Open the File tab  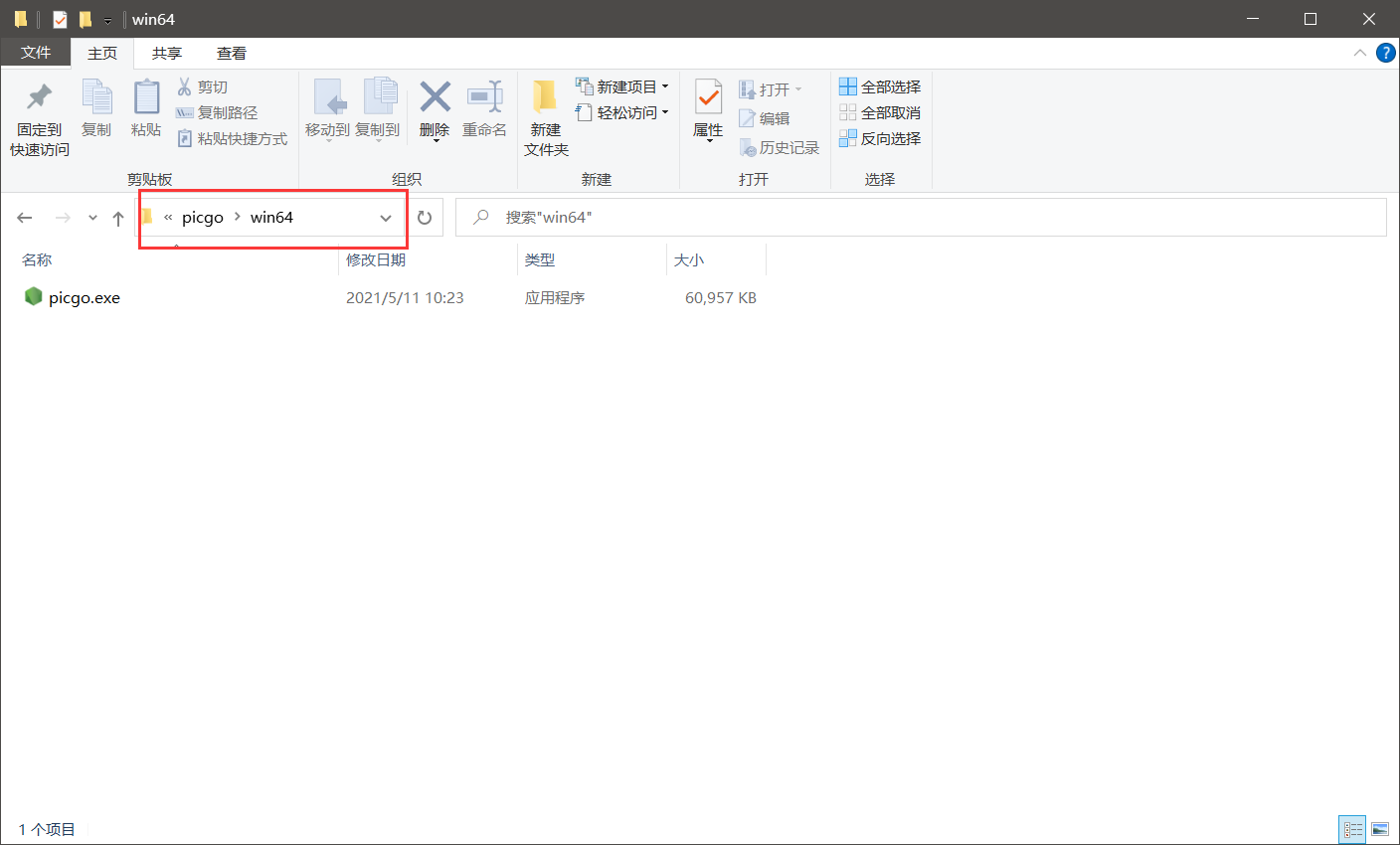36,53
